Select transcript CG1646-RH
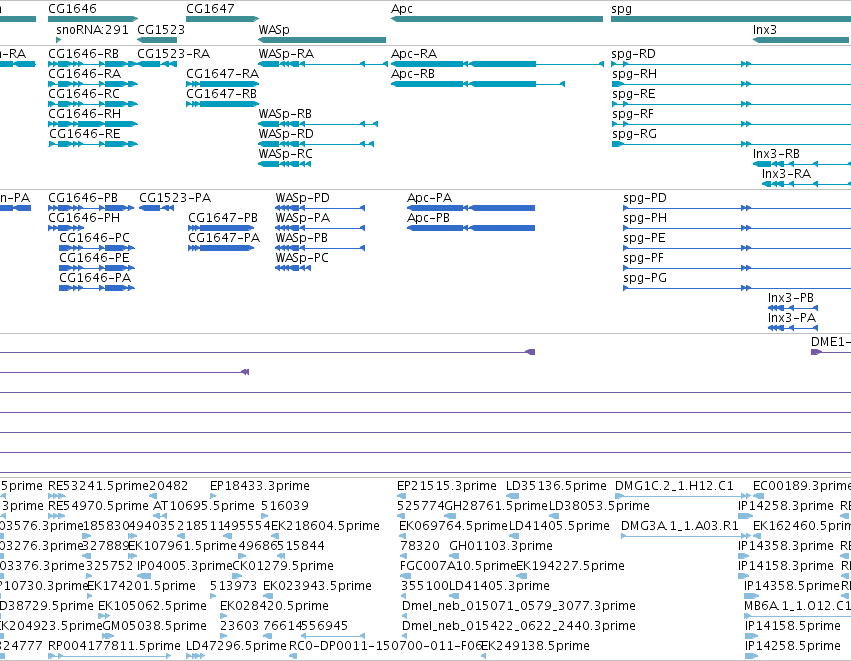The width and height of the screenshot is (851, 661). coord(93,124)
